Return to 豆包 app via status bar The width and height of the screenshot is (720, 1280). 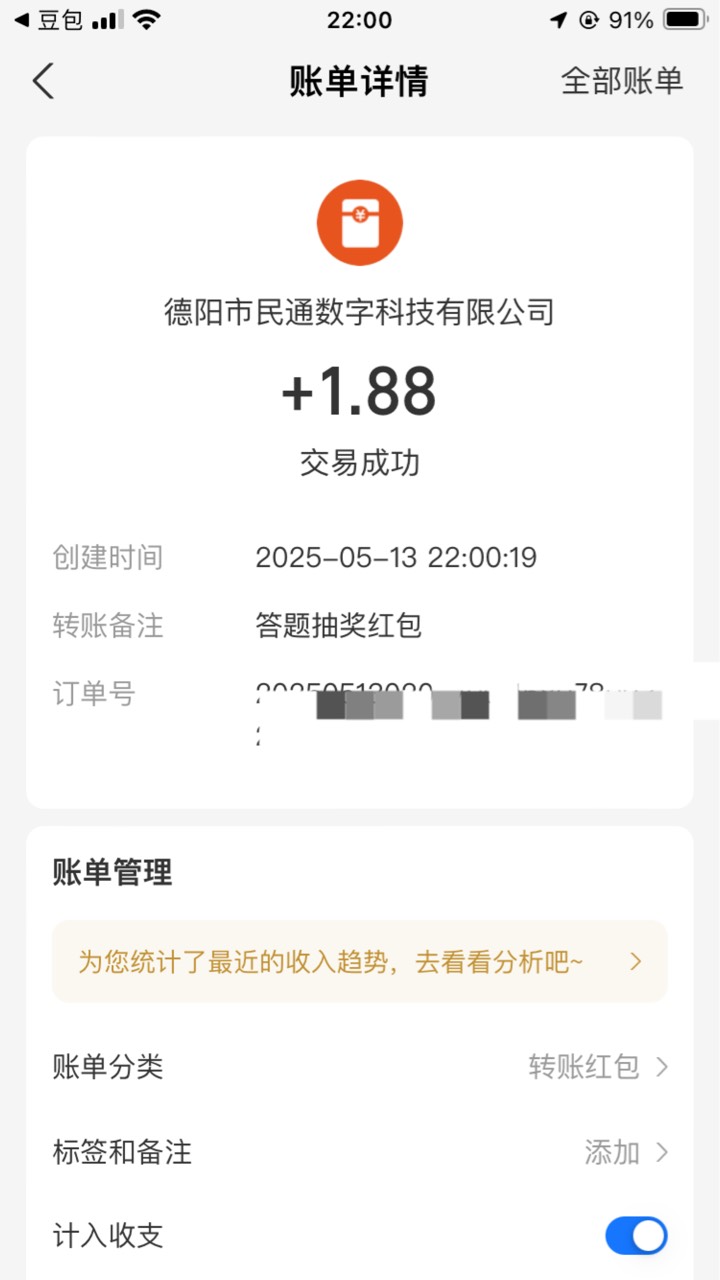click(x=49, y=20)
